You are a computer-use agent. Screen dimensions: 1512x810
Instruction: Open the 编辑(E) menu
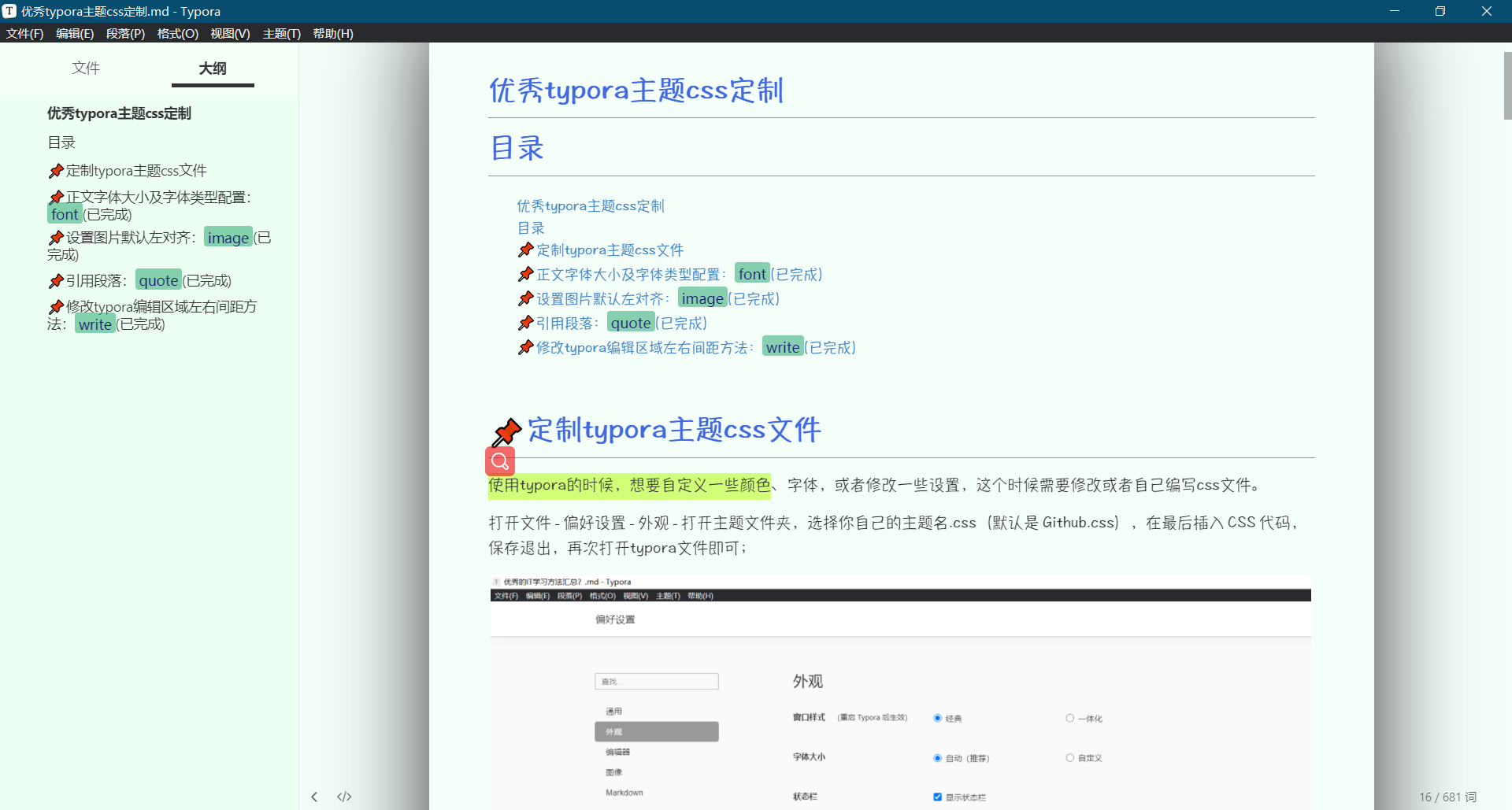pyautogui.click(x=75, y=33)
